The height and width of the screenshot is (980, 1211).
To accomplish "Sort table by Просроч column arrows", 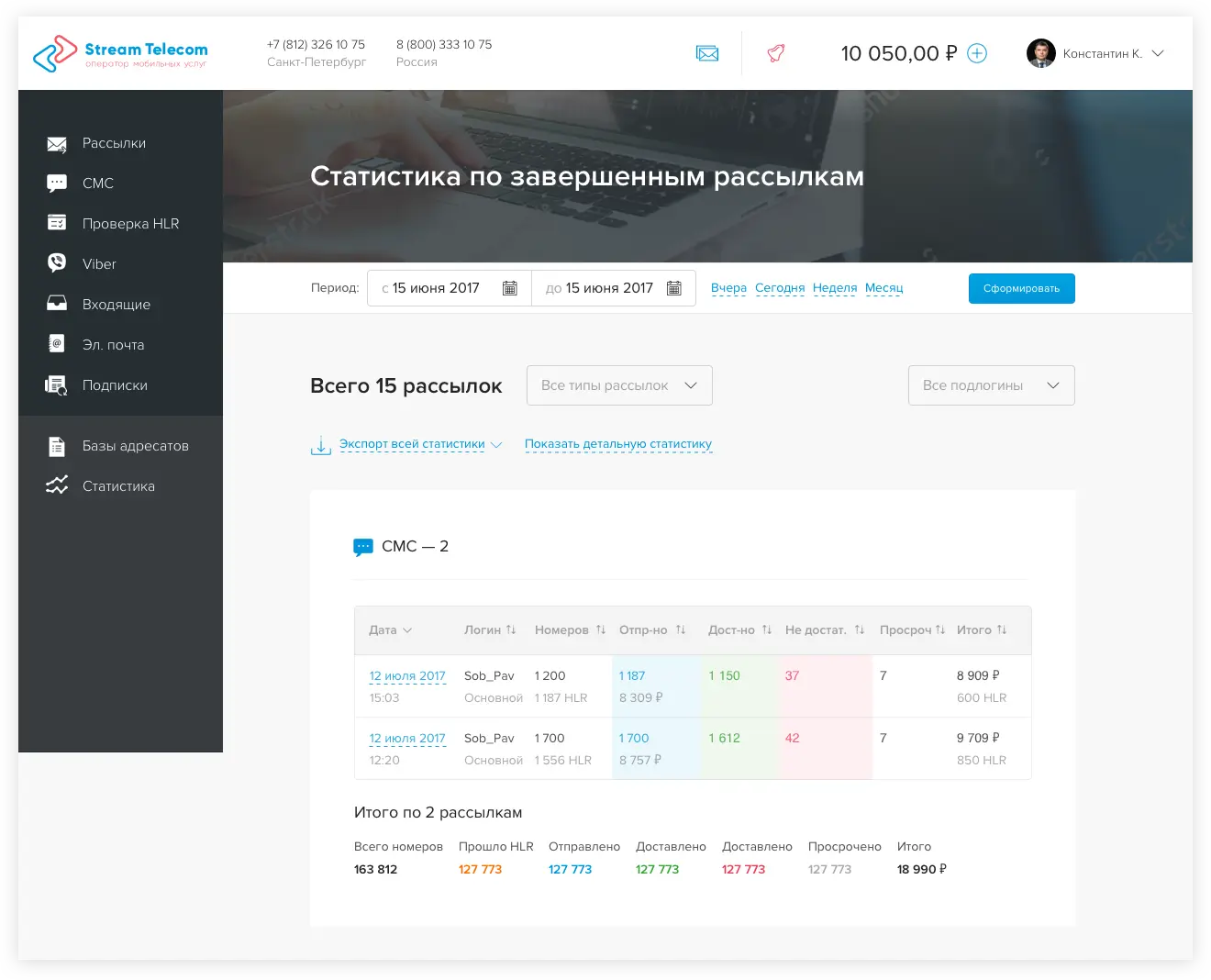I will (940, 629).
